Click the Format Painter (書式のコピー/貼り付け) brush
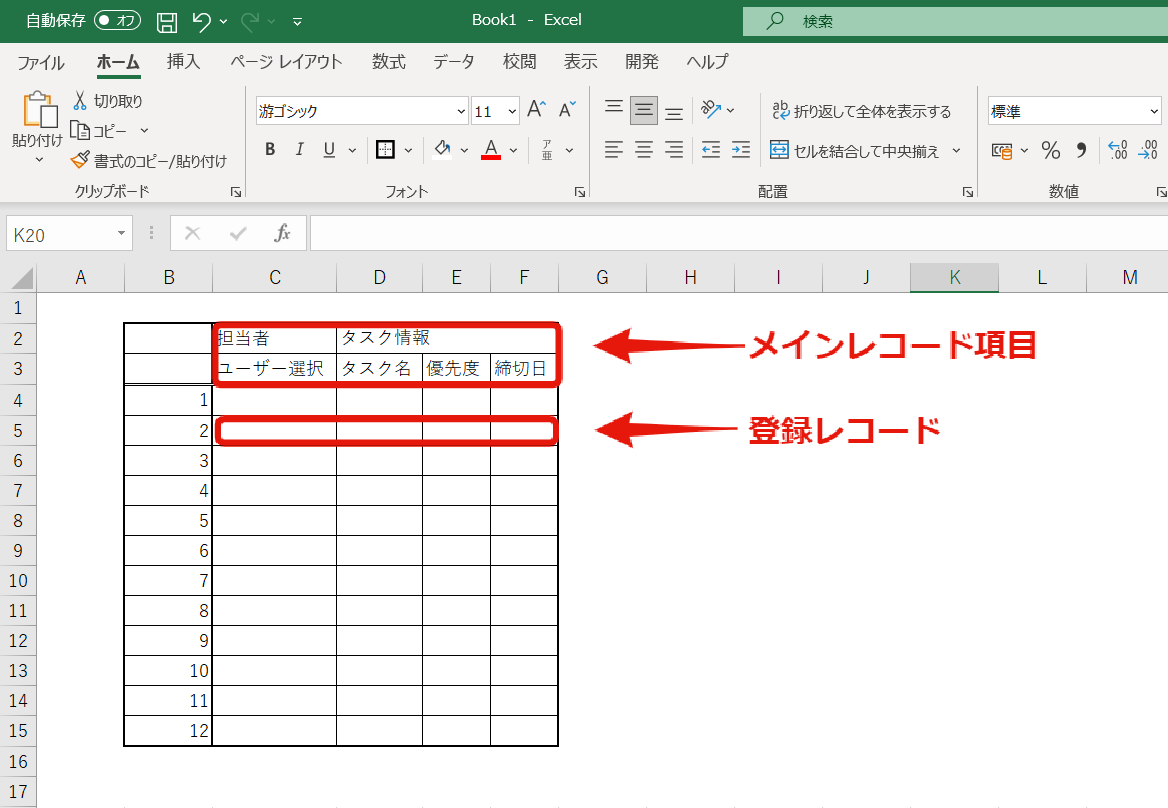This screenshot has height=808, width=1168. tap(80, 160)
